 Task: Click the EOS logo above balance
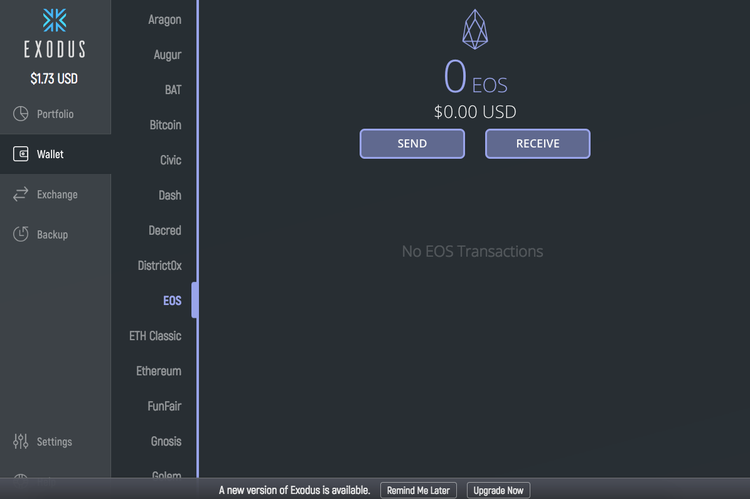point(475,29)
